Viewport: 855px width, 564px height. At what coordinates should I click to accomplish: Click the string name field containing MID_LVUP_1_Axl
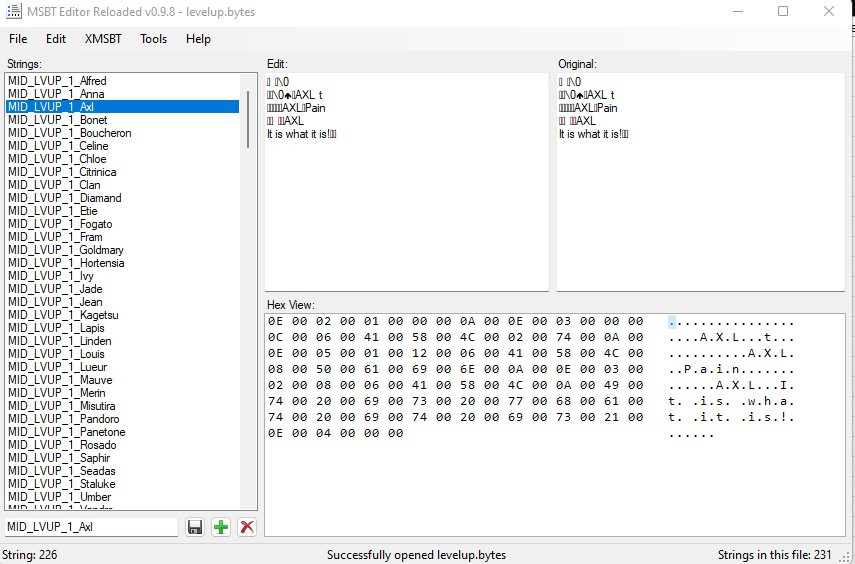pyautogui.click(x=90, y=527)
